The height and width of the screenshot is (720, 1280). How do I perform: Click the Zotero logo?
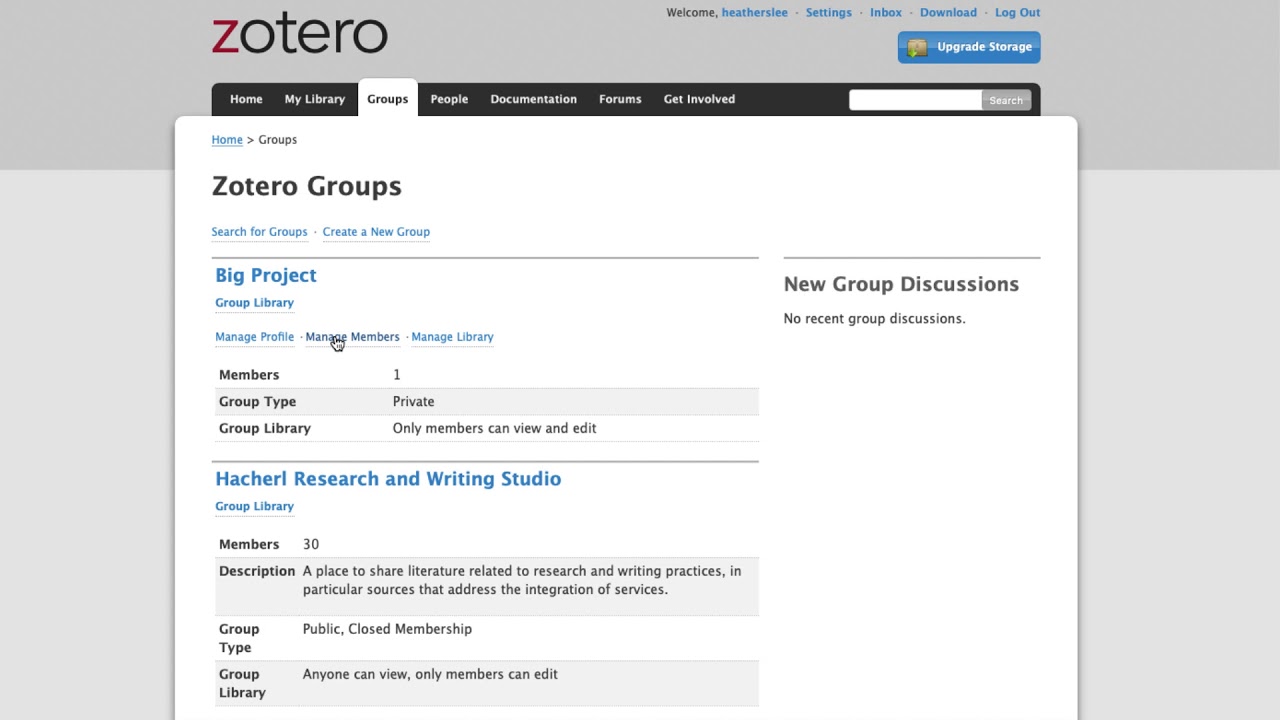299,34
